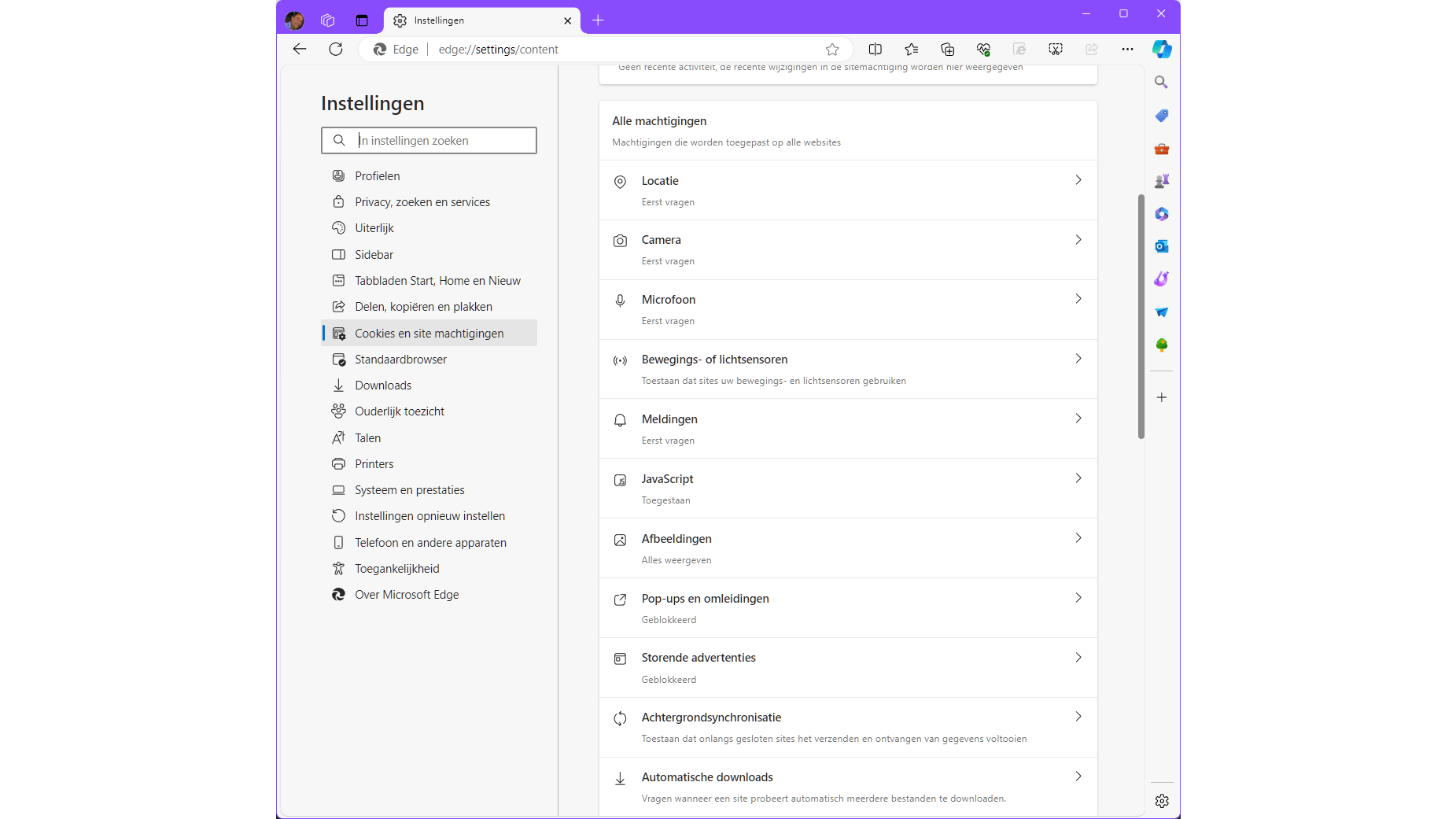
Task: Expand the JavaScript permission settings
Action: [848, 489]
